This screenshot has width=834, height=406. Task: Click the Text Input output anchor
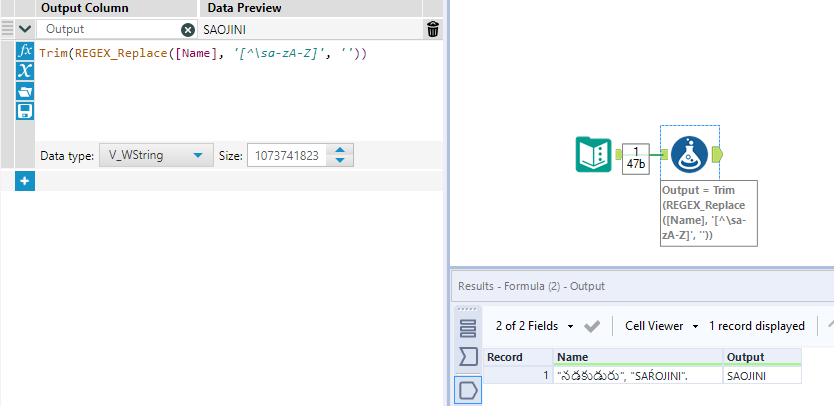(619, 154)
